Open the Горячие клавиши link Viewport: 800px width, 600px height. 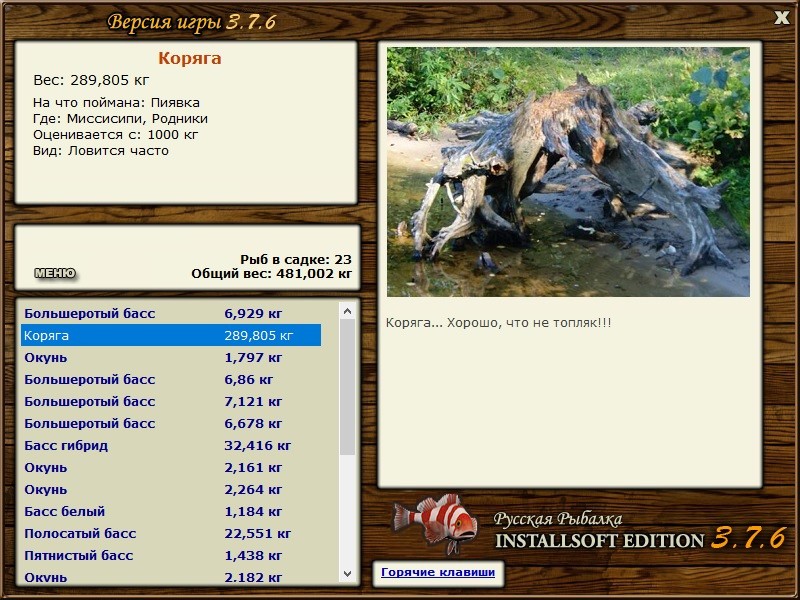pos(438,572)
